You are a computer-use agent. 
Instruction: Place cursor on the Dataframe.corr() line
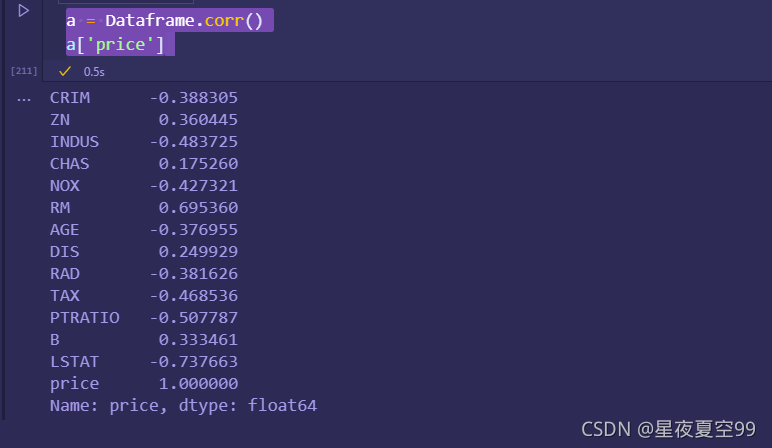pyautogui.click(x=165, y=21)
